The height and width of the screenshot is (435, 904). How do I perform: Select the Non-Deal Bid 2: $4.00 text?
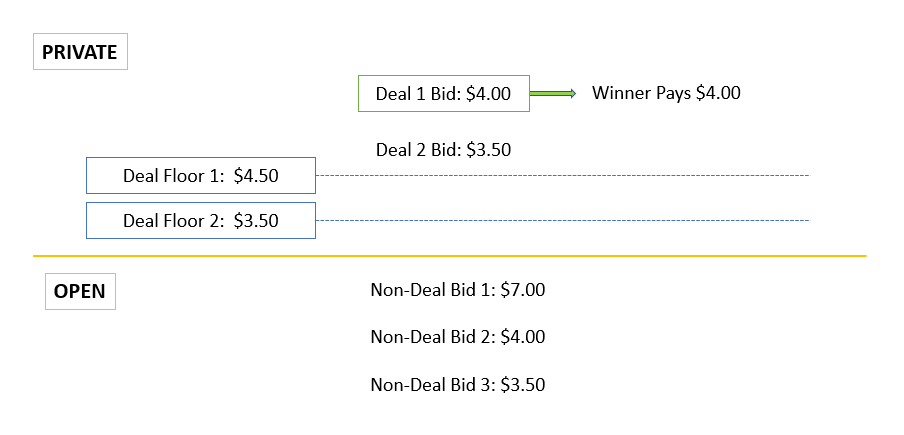[458, 337]
